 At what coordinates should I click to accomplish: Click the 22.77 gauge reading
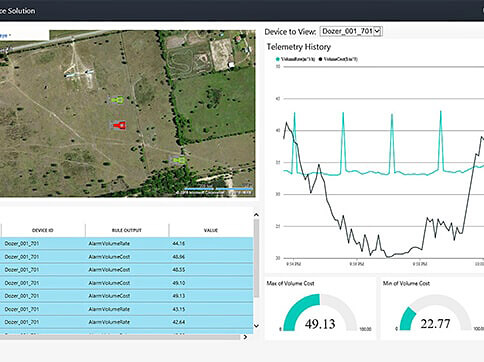pos(435,324)
